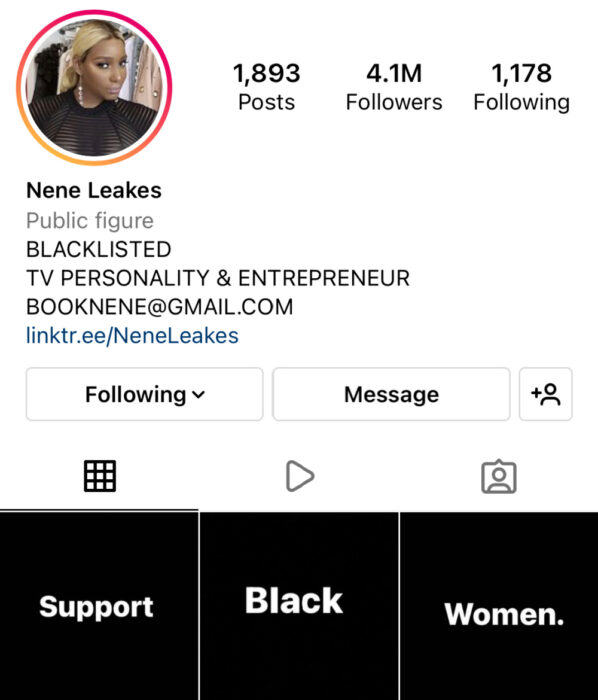Expand the Following dropdown button

pyautogui.click(x=145, y=394)
